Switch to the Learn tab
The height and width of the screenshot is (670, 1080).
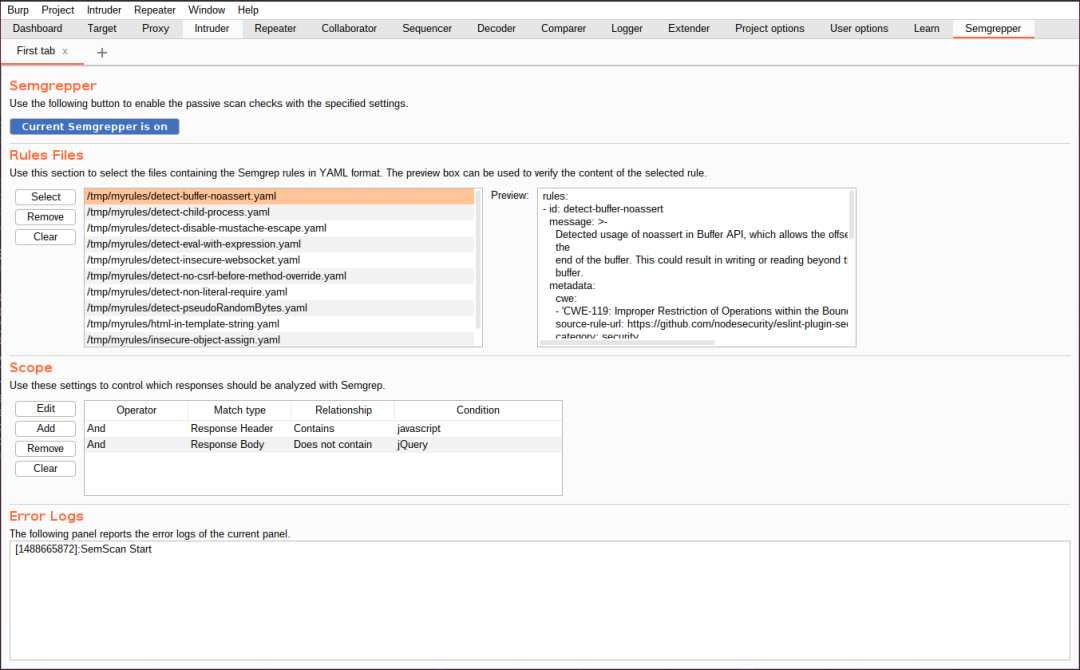tap(926, 28)
